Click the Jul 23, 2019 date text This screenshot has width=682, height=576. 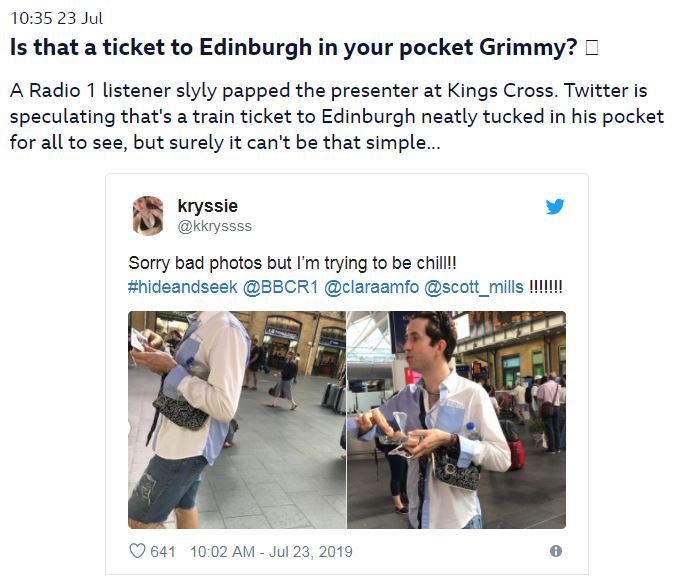click(x=311, y=552)
